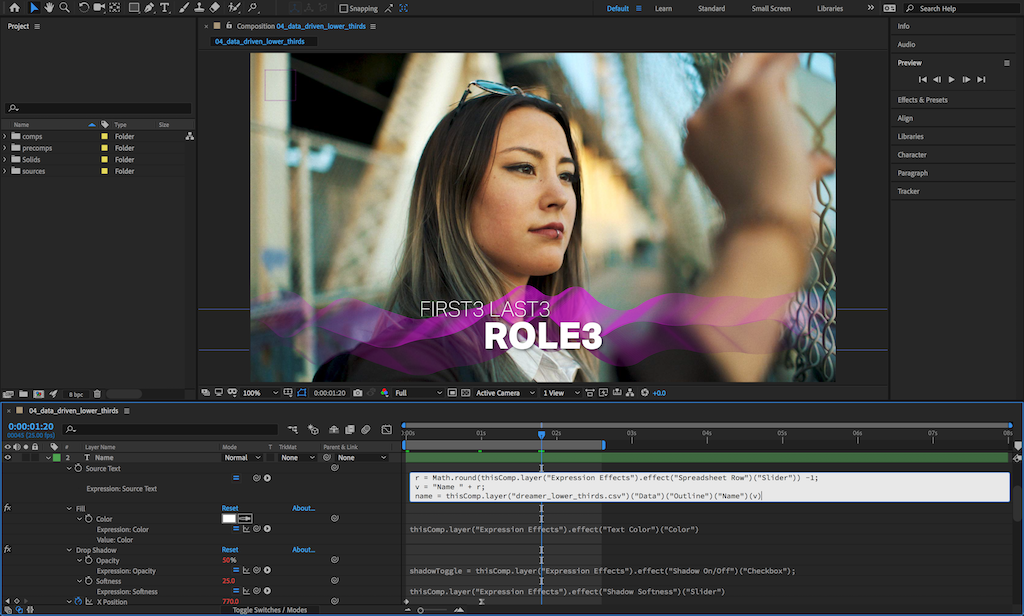Screen dimensions: 1024x616
Task: Select the Roto Brush tool
Action: click(x=234, y=8)
